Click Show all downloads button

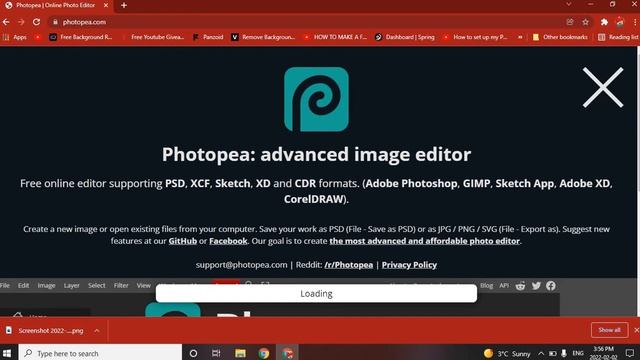point(609,330)
